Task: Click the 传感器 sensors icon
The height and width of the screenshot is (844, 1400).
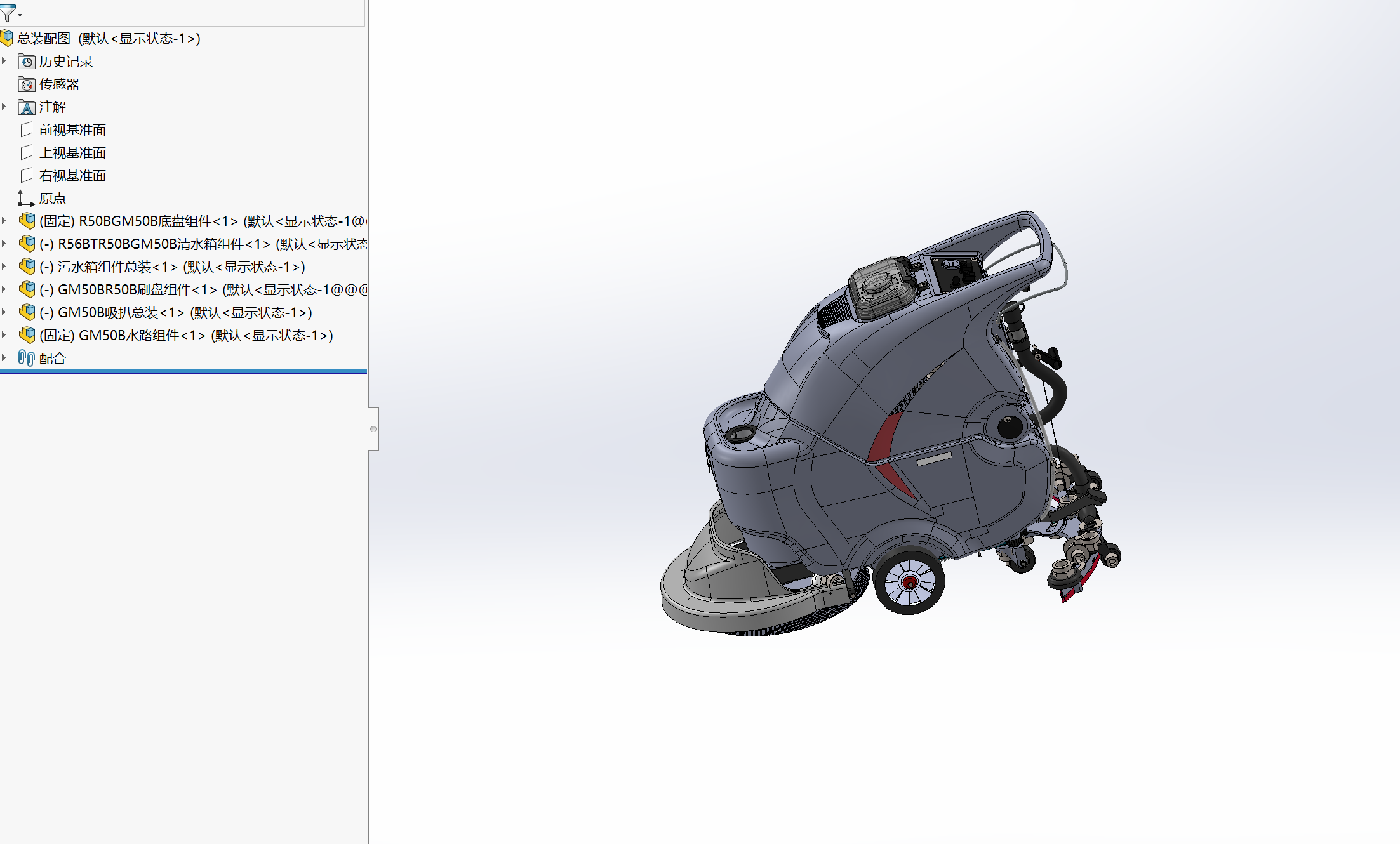Action: point(27,84)
